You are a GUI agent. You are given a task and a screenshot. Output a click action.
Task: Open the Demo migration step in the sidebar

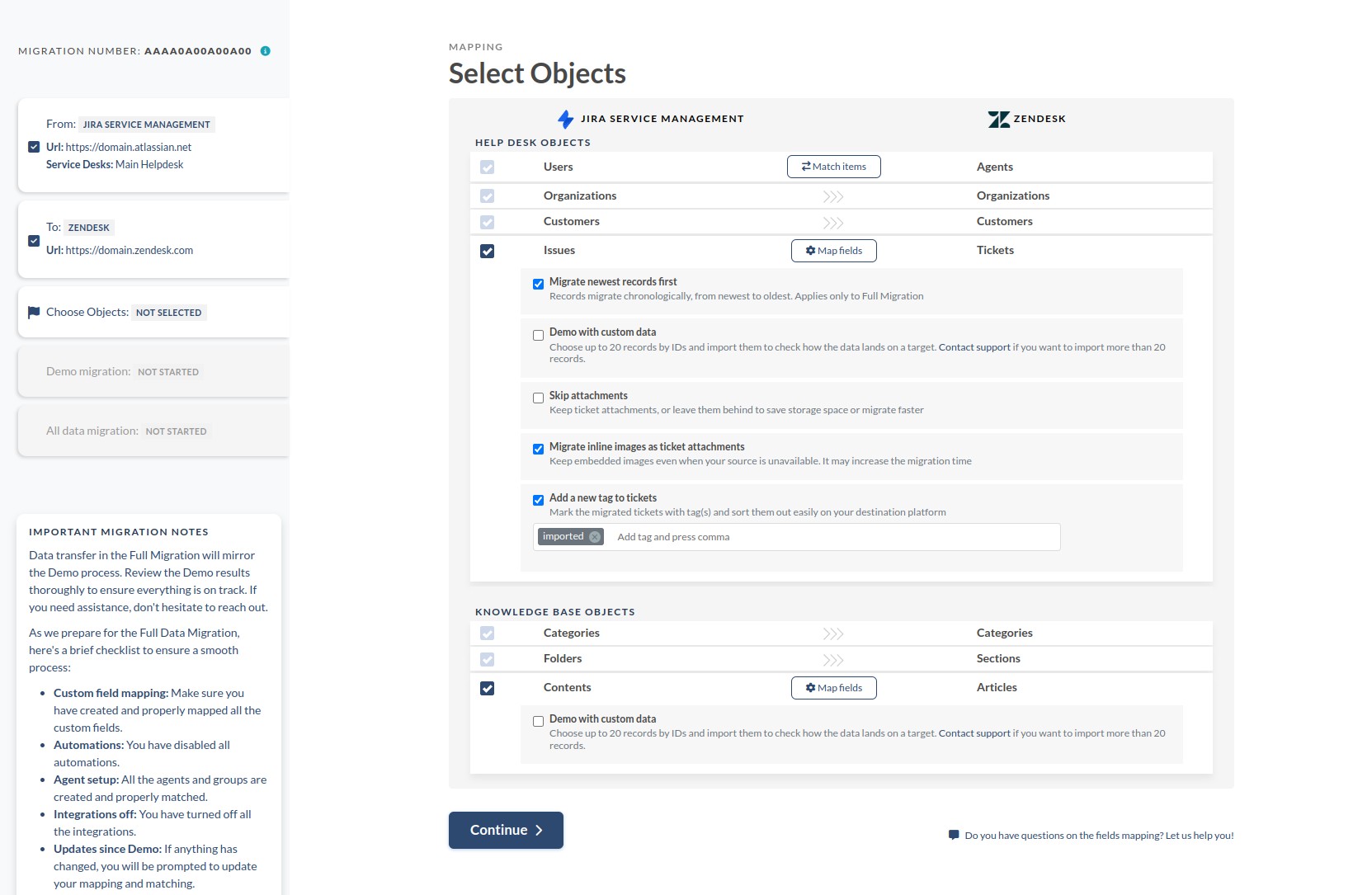click(153, 371)
